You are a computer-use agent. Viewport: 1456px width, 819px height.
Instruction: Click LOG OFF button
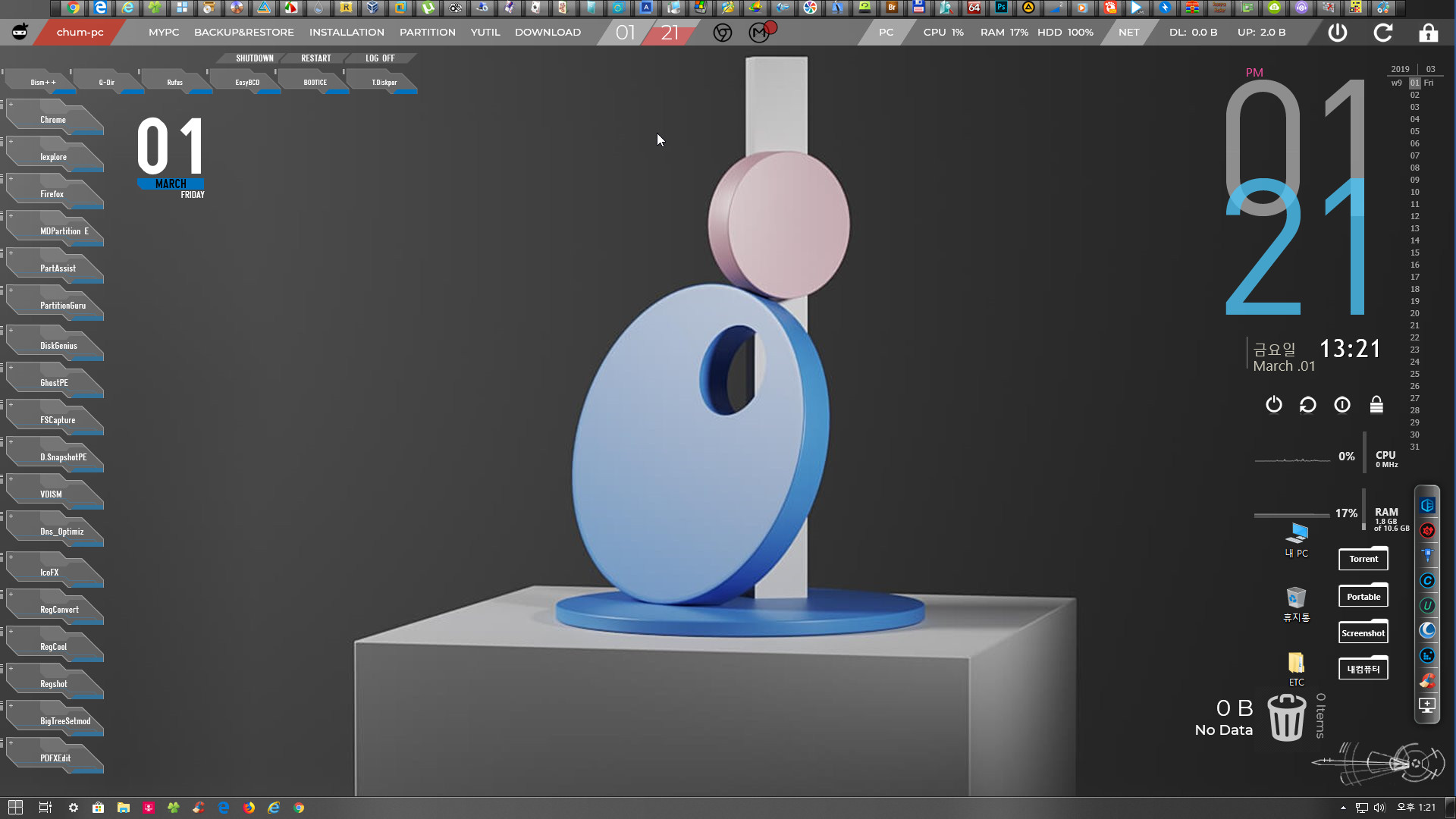point(380,58)
